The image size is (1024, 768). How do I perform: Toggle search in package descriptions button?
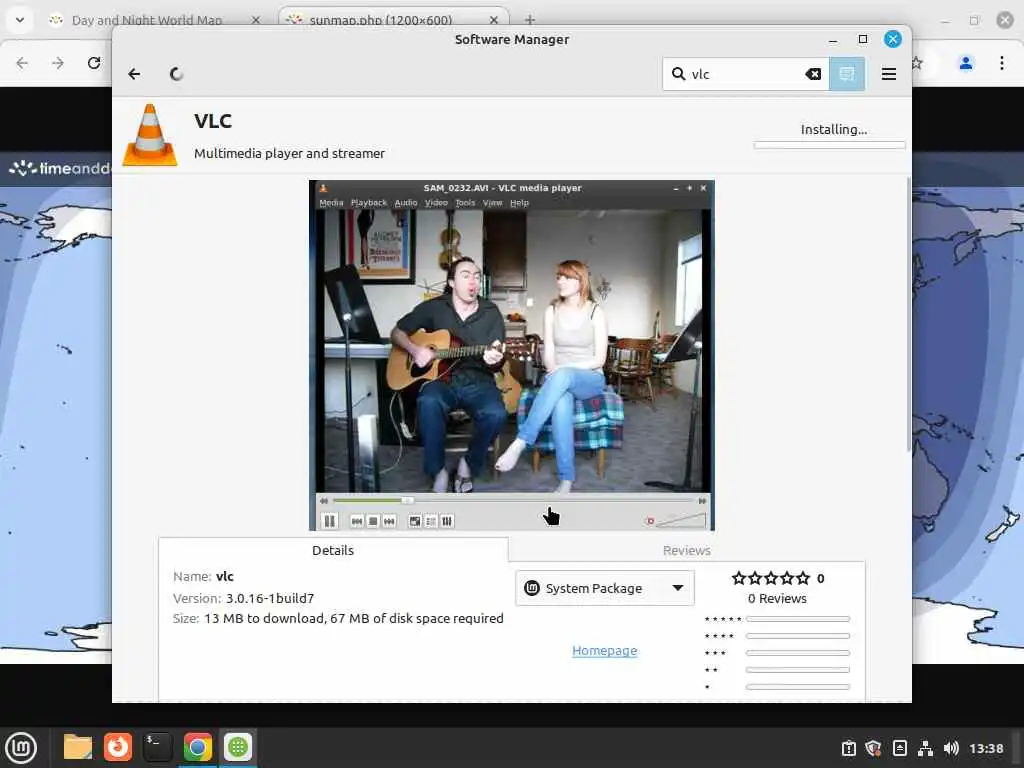click(x=847, y=74)
